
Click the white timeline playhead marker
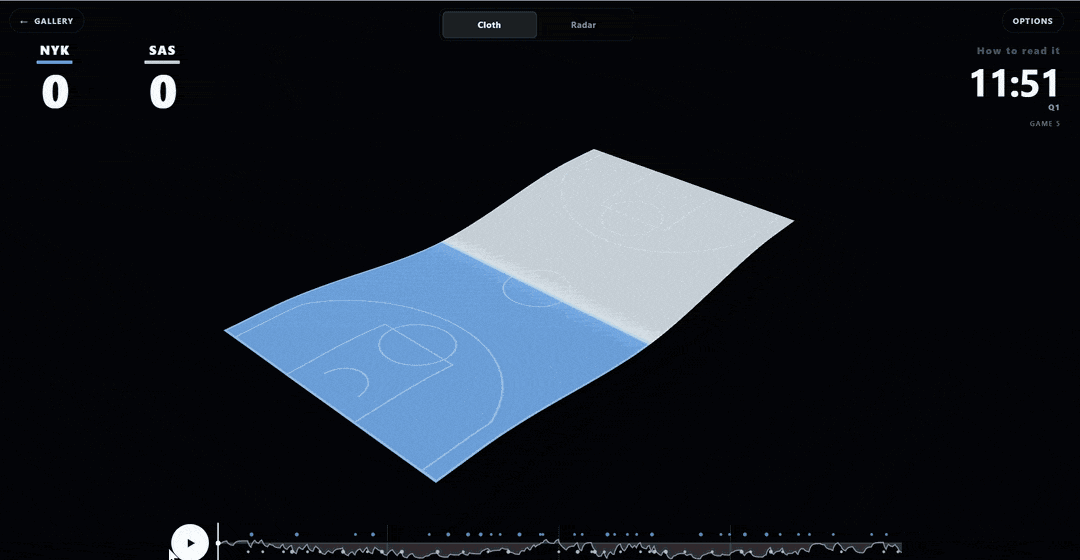218,542
